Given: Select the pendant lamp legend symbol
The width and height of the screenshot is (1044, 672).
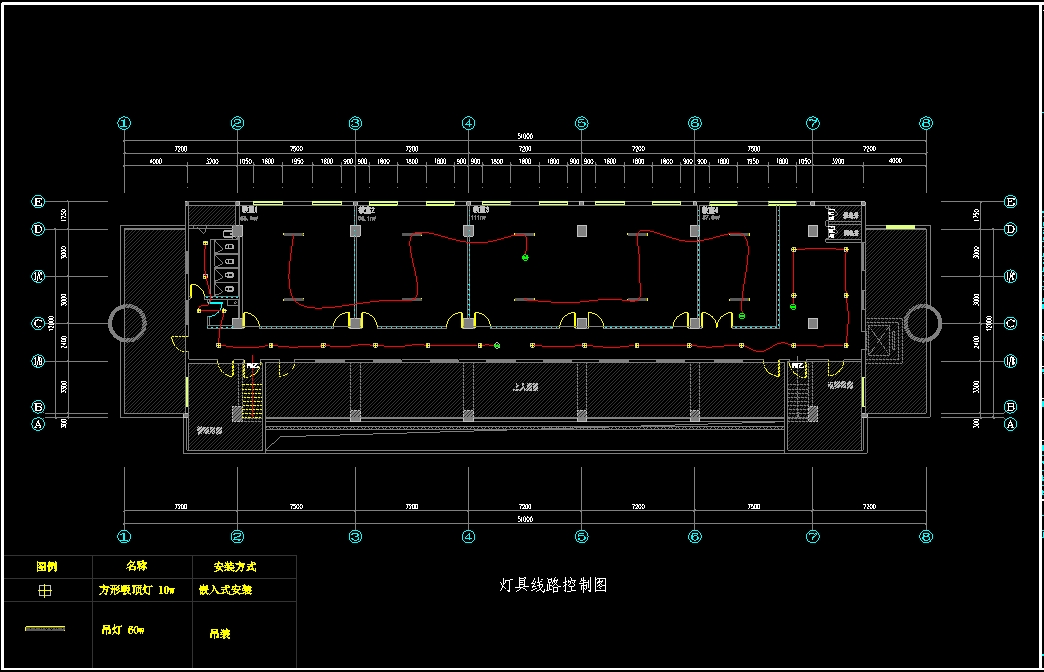Looking at the screenshot, I should [45, 629].
